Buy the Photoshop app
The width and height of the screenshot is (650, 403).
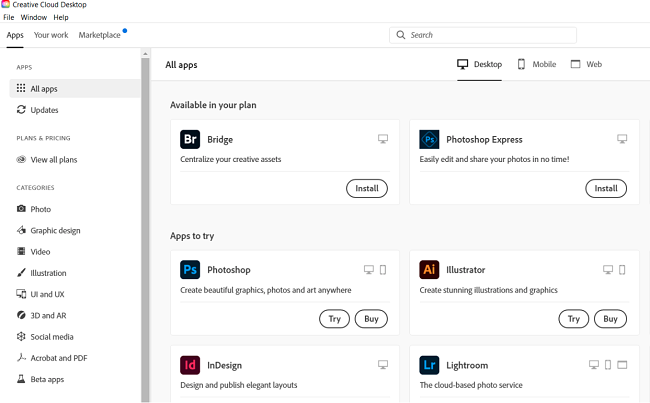click(x=371, y=319)
